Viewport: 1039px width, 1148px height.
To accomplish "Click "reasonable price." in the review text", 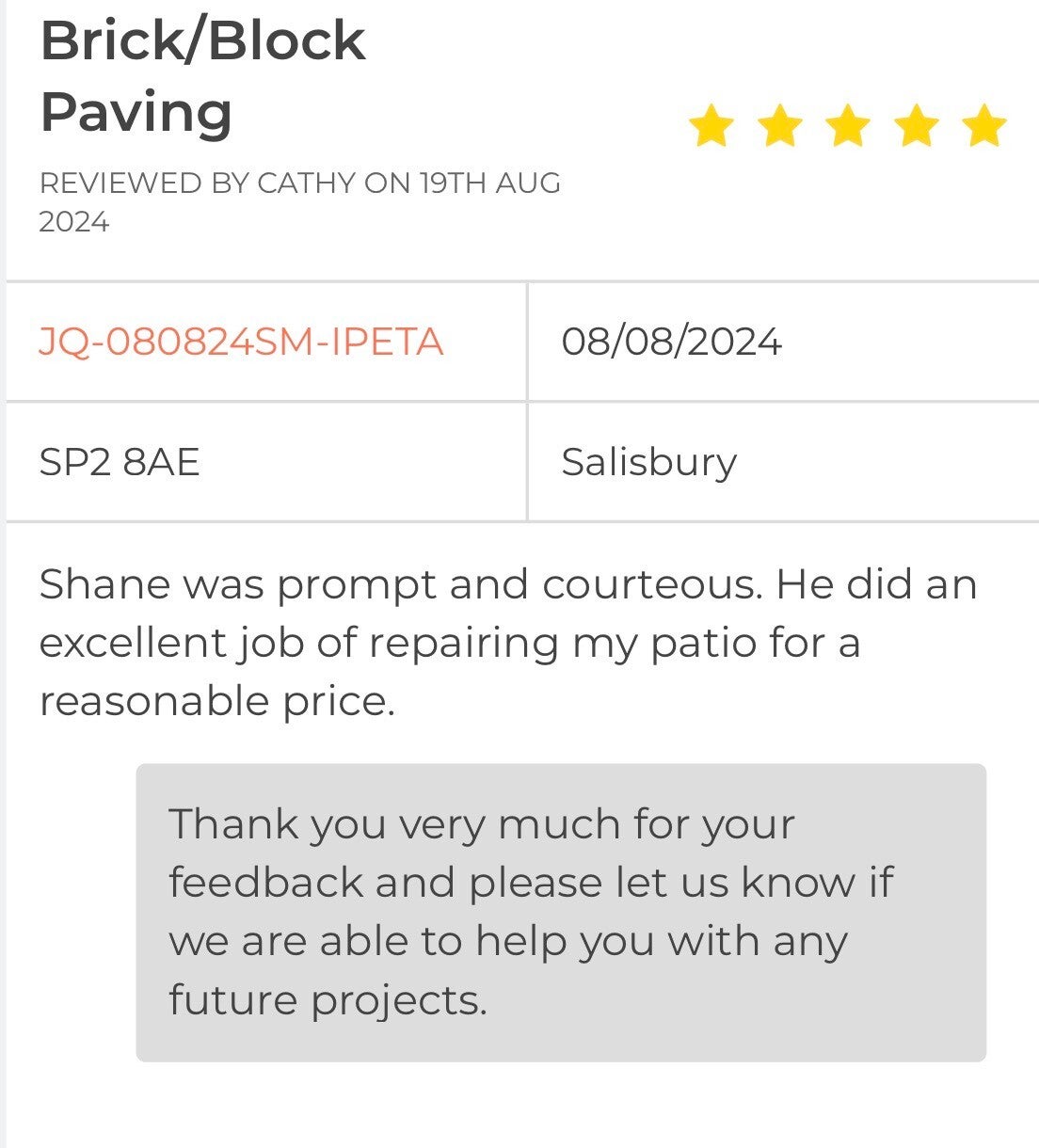I will [x=216, y=701].
